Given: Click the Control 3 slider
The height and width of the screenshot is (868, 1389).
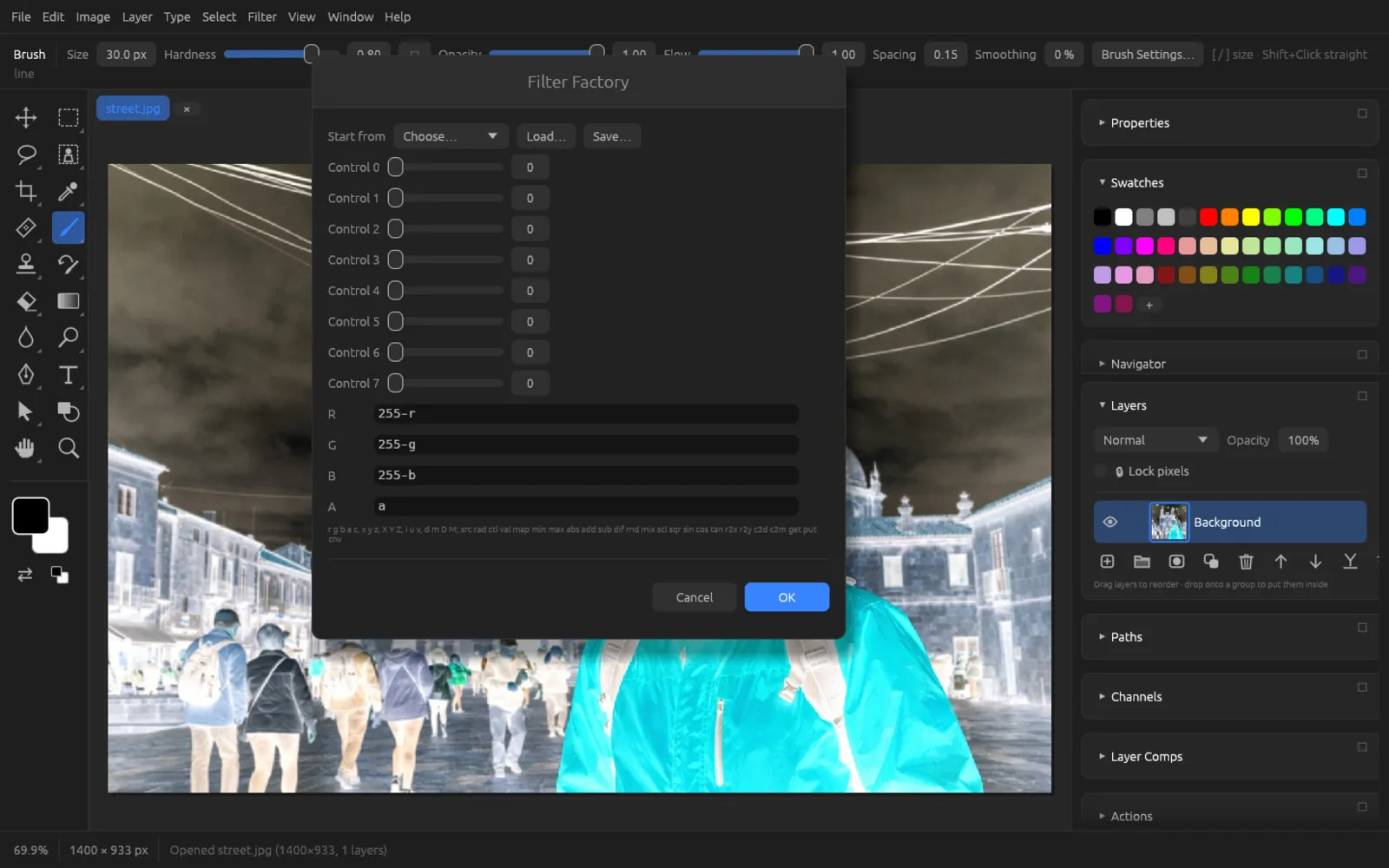Looking at the screenshot, I should coord(446,260).
